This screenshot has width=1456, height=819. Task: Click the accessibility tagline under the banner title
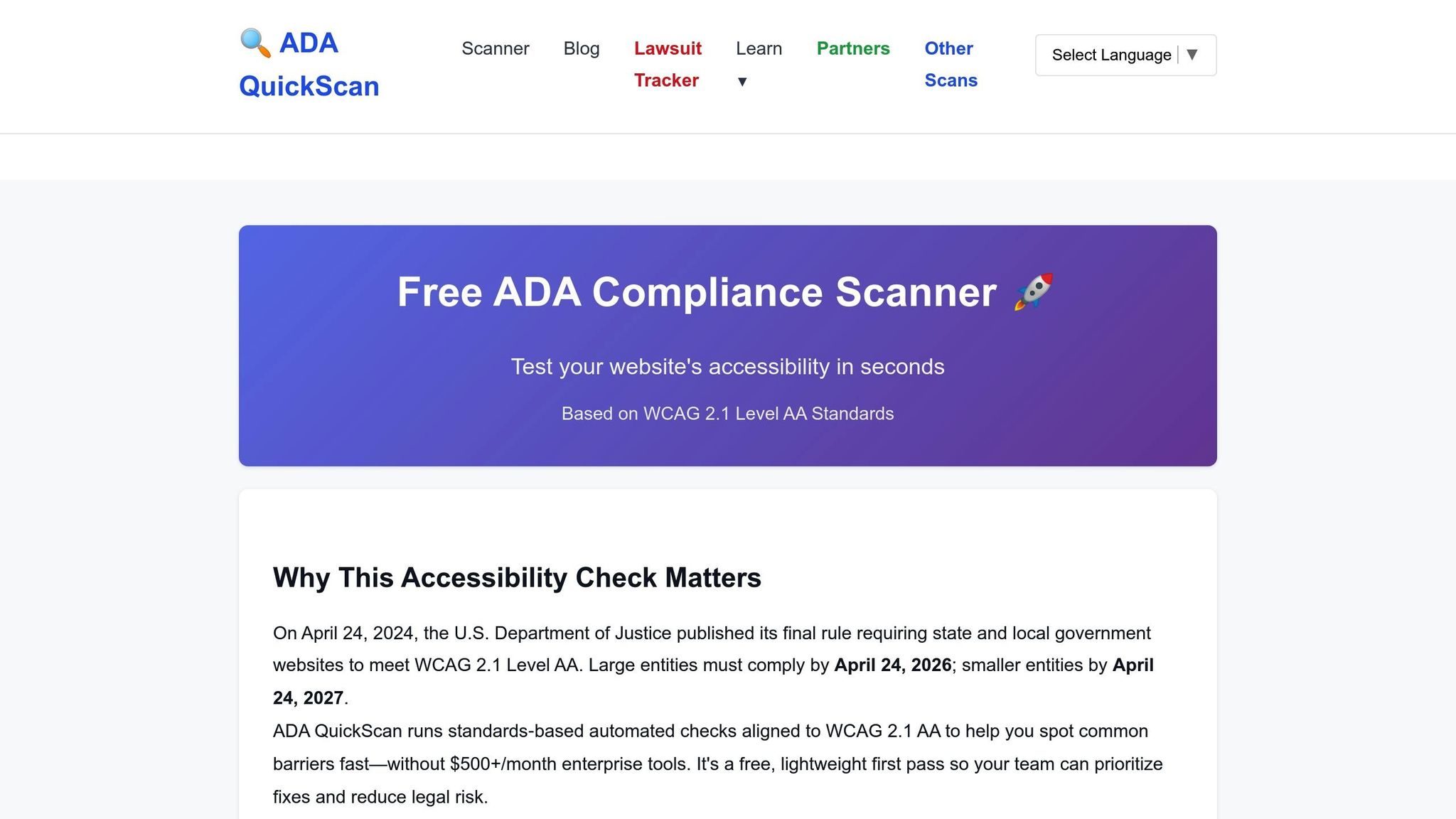point(727,367)
